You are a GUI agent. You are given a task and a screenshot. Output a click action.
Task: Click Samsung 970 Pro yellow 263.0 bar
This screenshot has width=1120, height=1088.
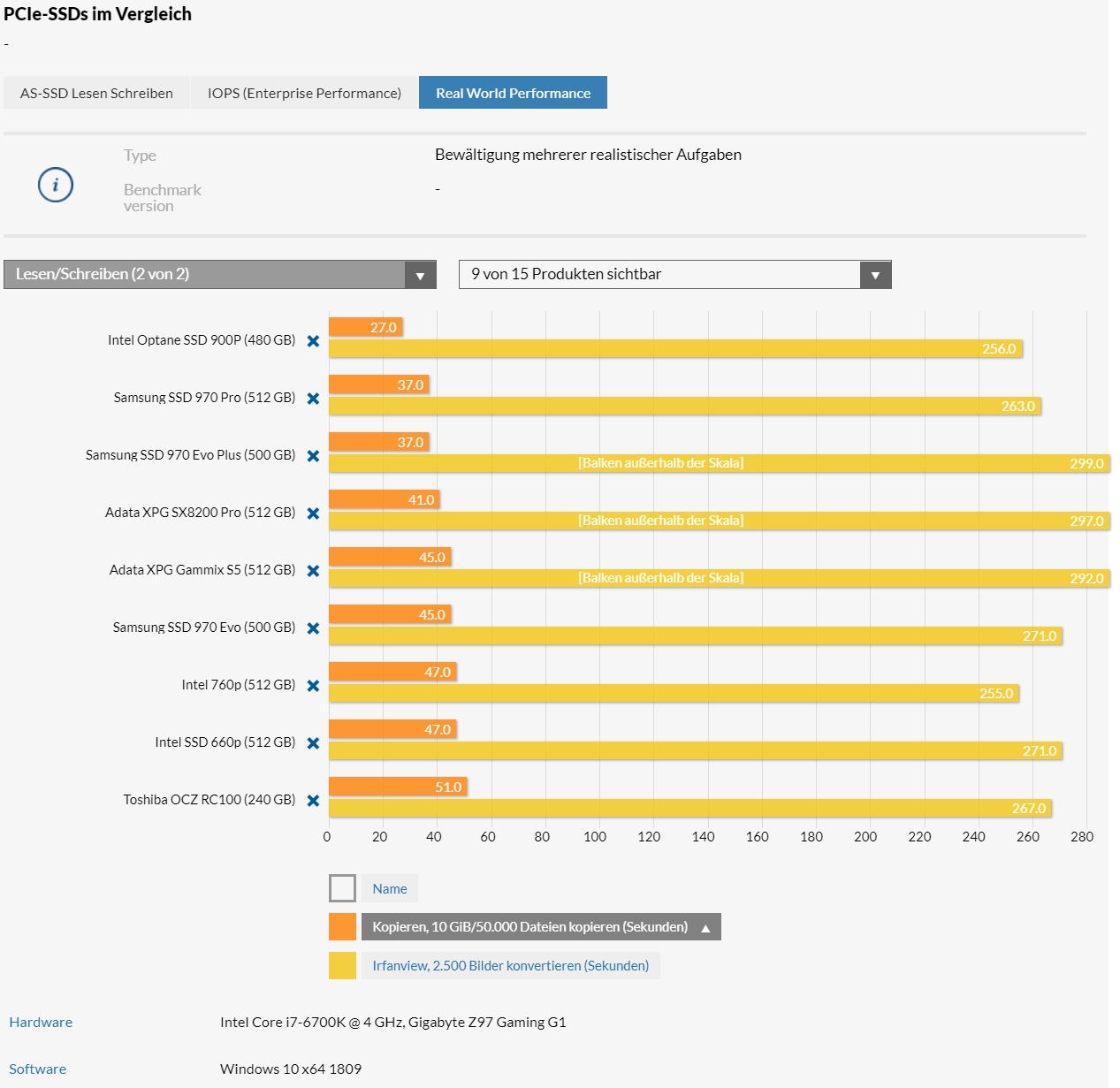point(685,406)
